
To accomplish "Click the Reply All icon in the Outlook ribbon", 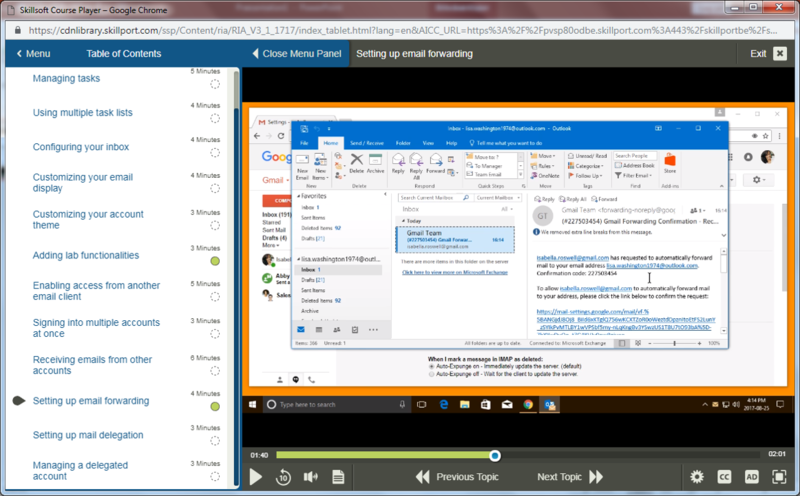I will [x=416, y=166].
